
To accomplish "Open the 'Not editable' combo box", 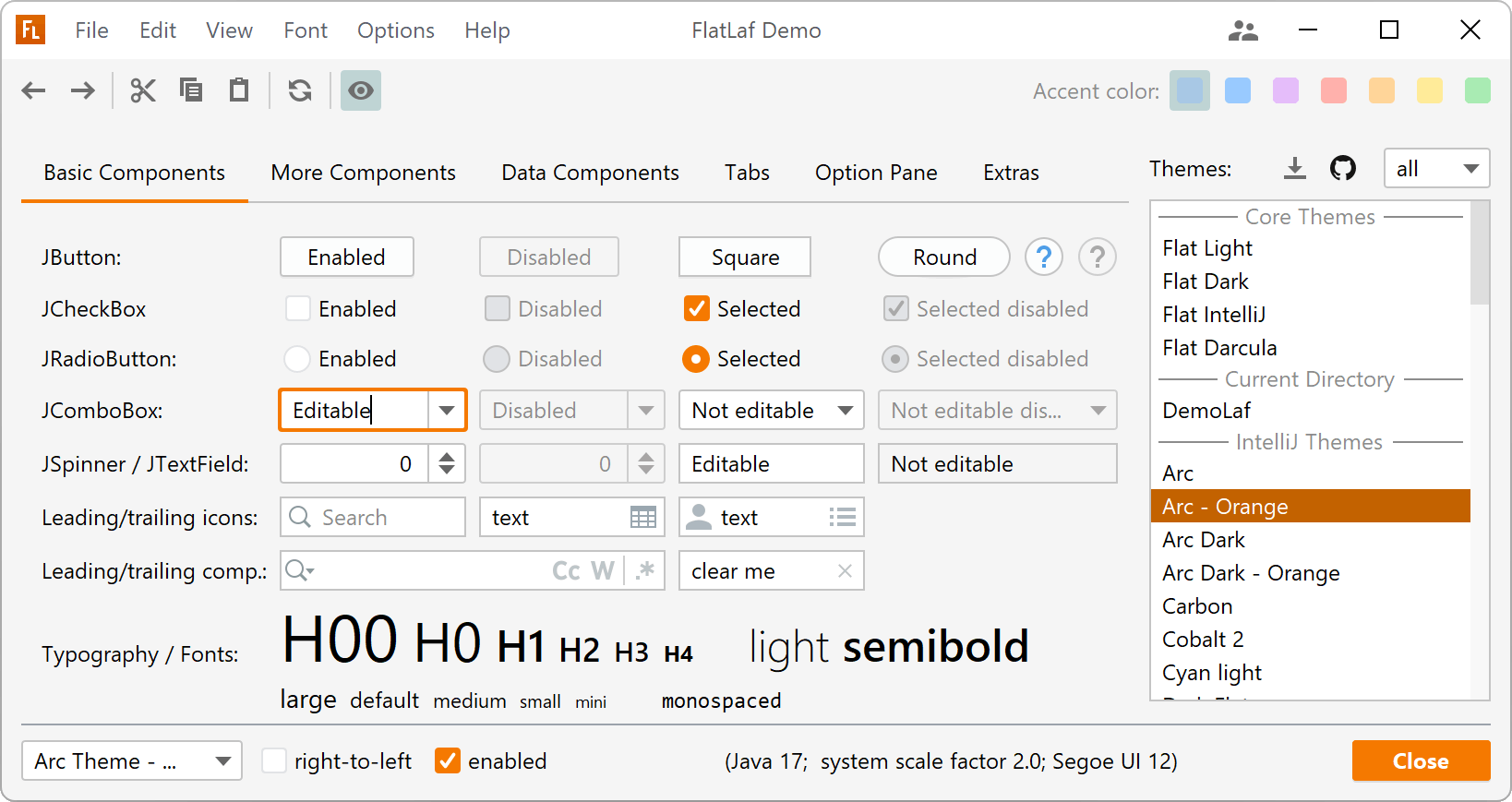I will 771,410.
